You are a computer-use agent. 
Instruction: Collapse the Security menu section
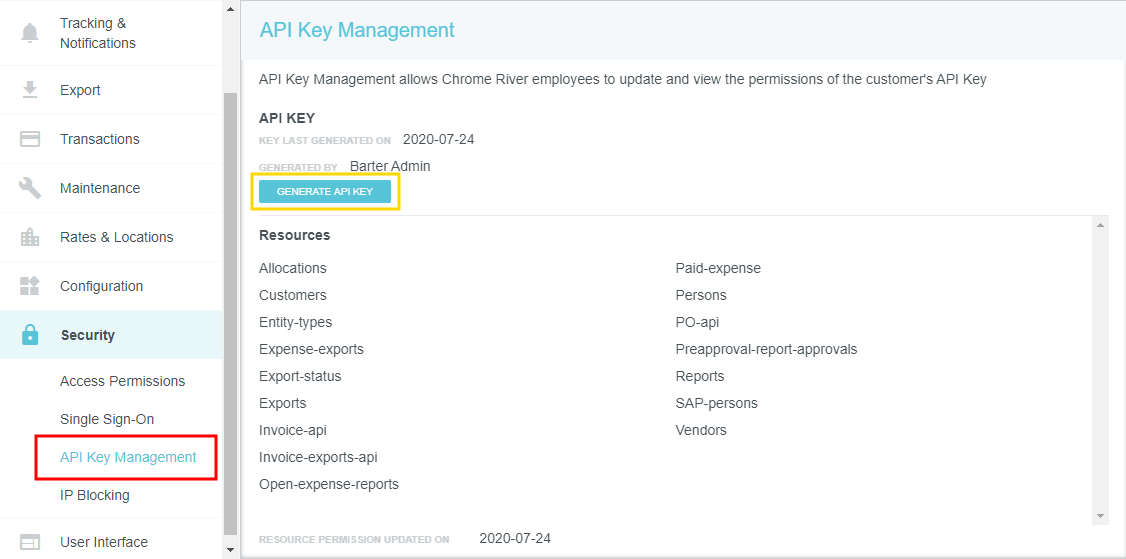88,335
